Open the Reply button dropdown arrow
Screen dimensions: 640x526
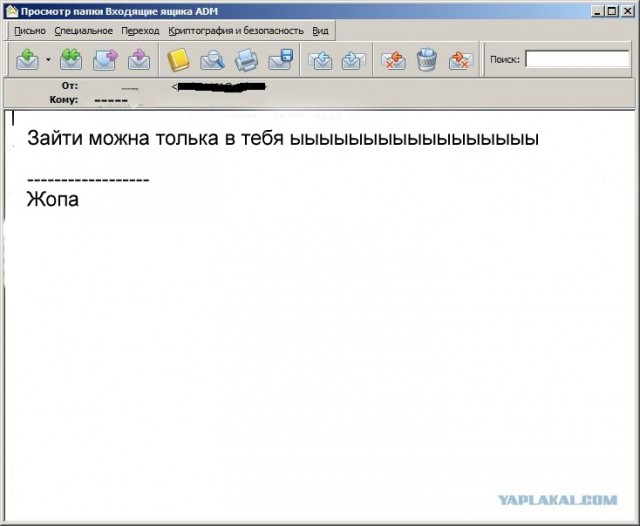tap(48, 60)
